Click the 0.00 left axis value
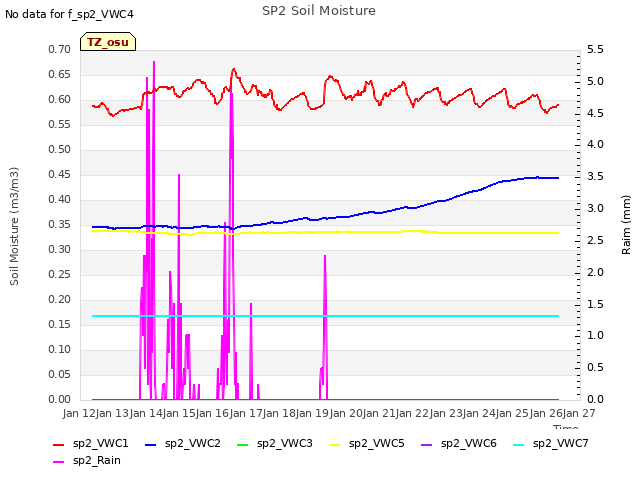This screenshot has width=640, height=480. point(60,399)
